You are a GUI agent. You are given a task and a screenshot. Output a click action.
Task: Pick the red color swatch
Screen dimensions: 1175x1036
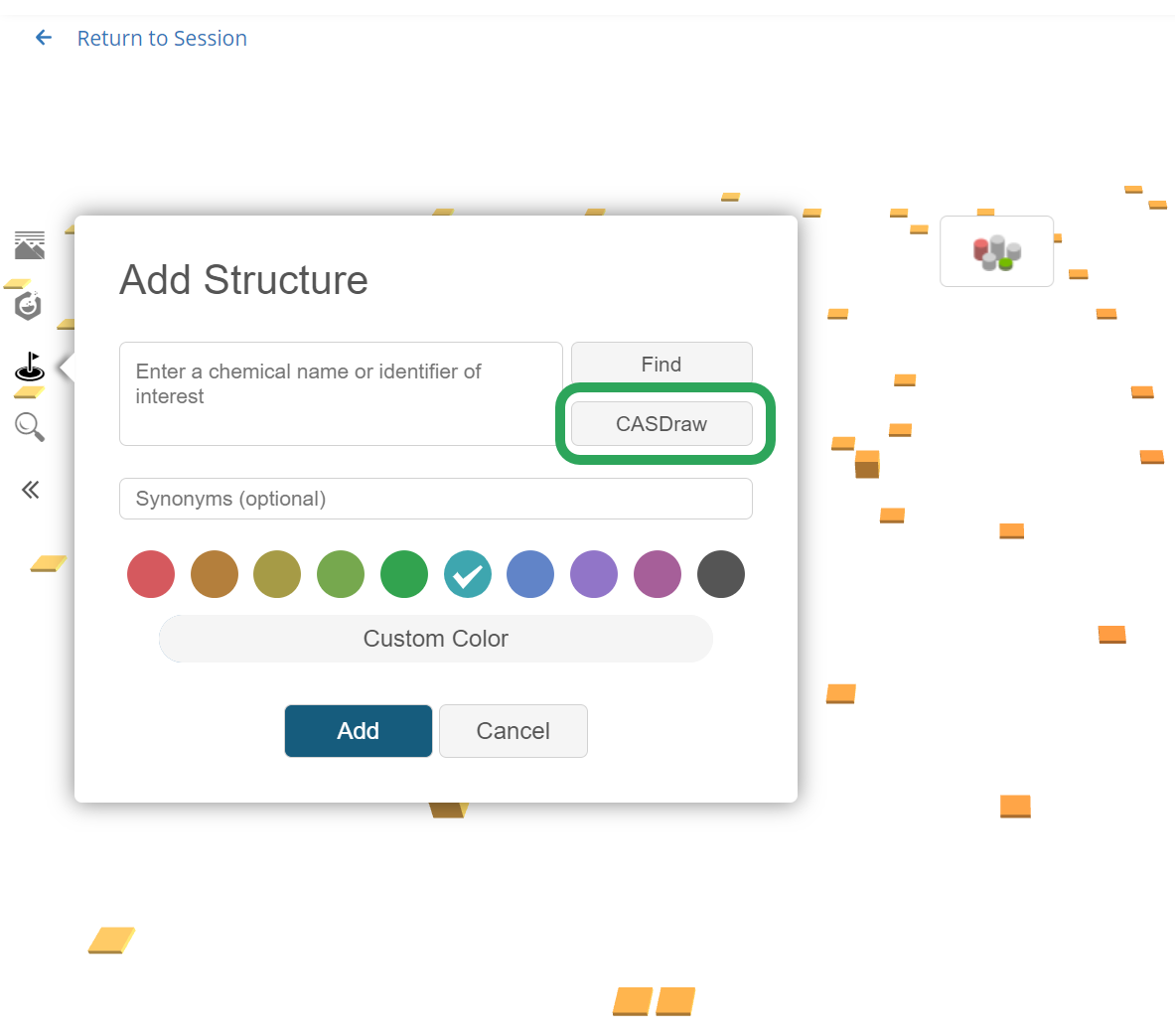(151, 574)
